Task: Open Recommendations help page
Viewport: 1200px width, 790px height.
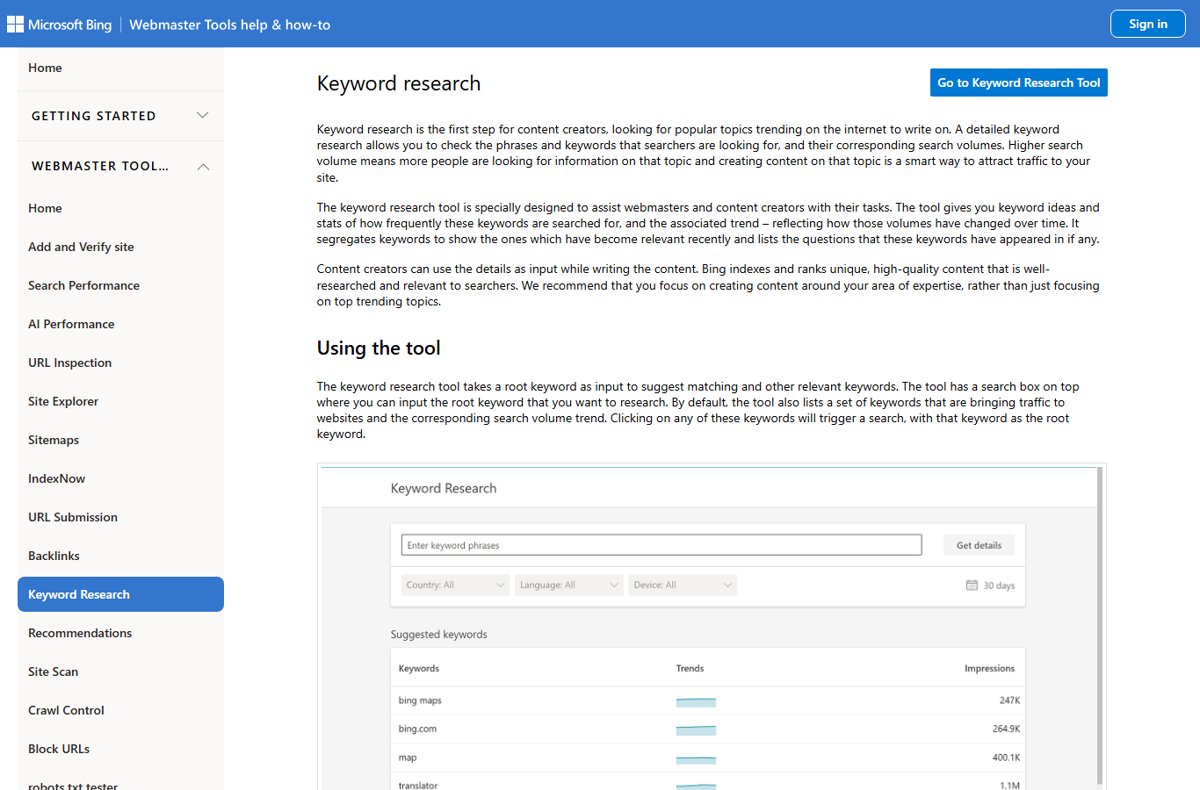Action: pyautogui.click(x=80, y=633)
